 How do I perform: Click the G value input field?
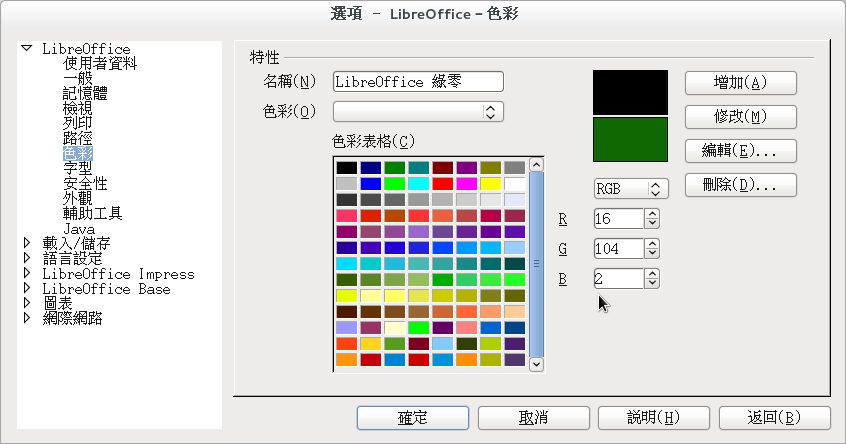coord(619,249)
